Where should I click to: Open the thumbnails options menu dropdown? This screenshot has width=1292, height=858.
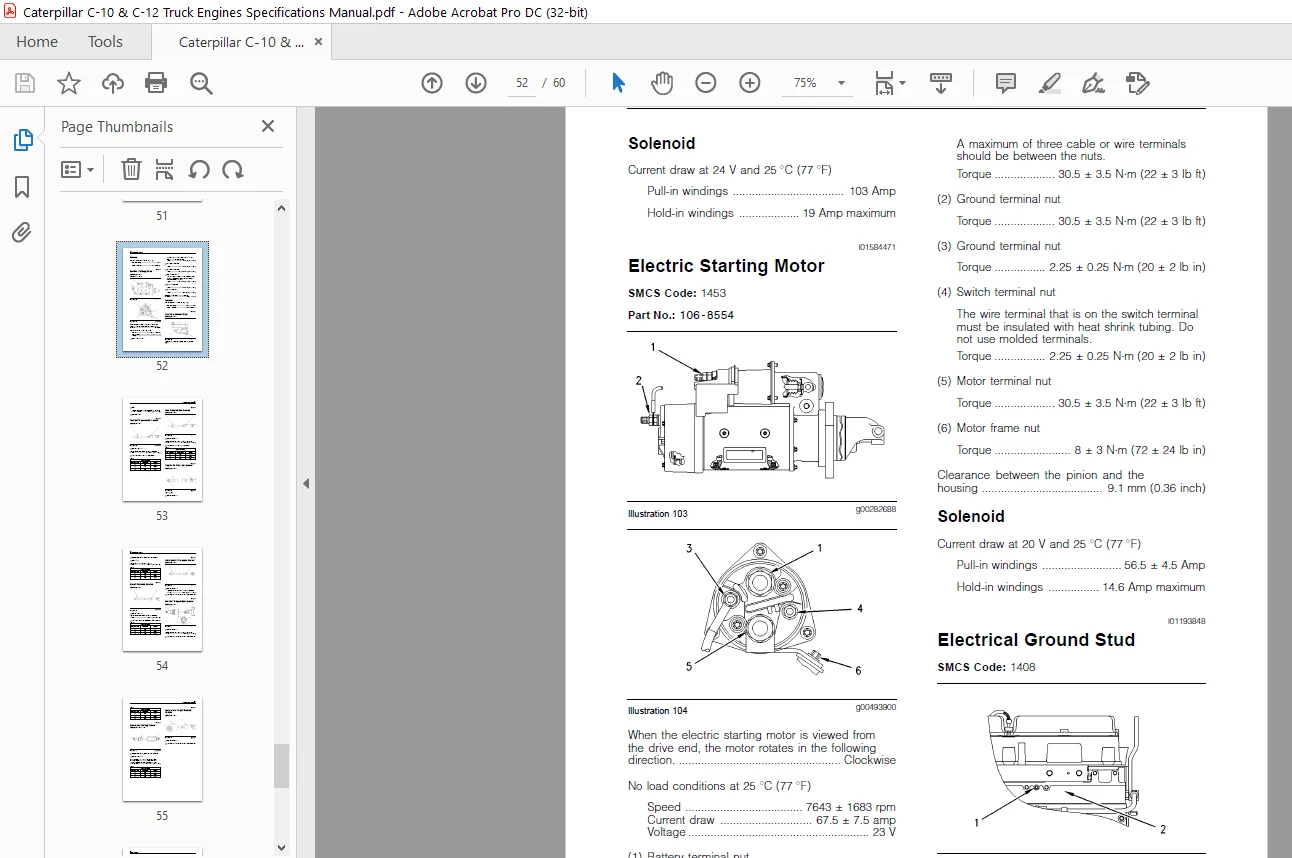78,169
